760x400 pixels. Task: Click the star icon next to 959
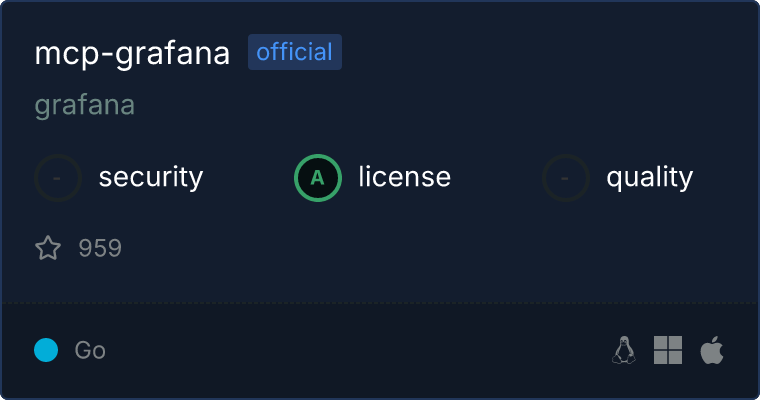pyautogui.click(x=48, y=248)
